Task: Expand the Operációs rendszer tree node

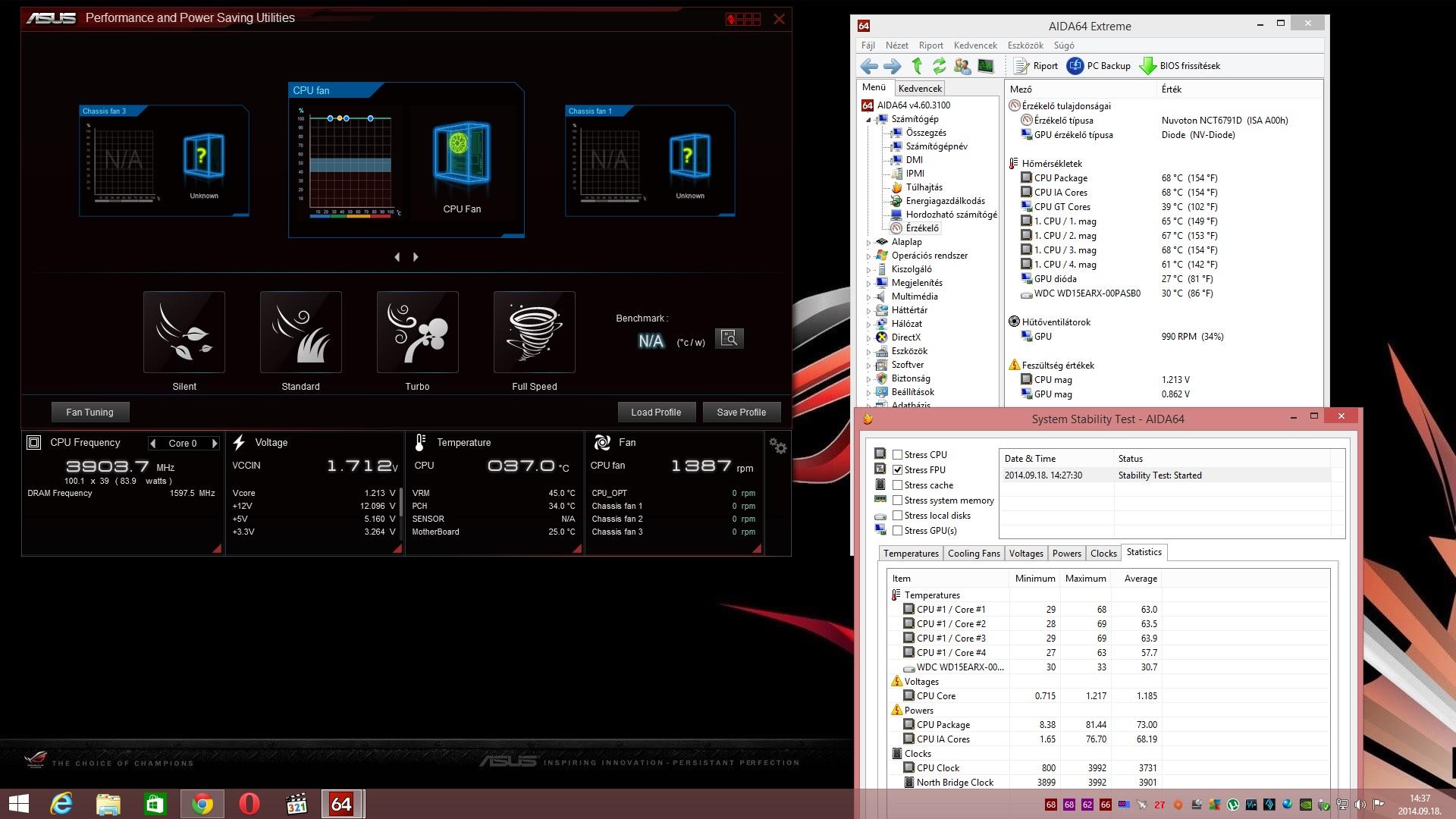Action: [869, 256]
